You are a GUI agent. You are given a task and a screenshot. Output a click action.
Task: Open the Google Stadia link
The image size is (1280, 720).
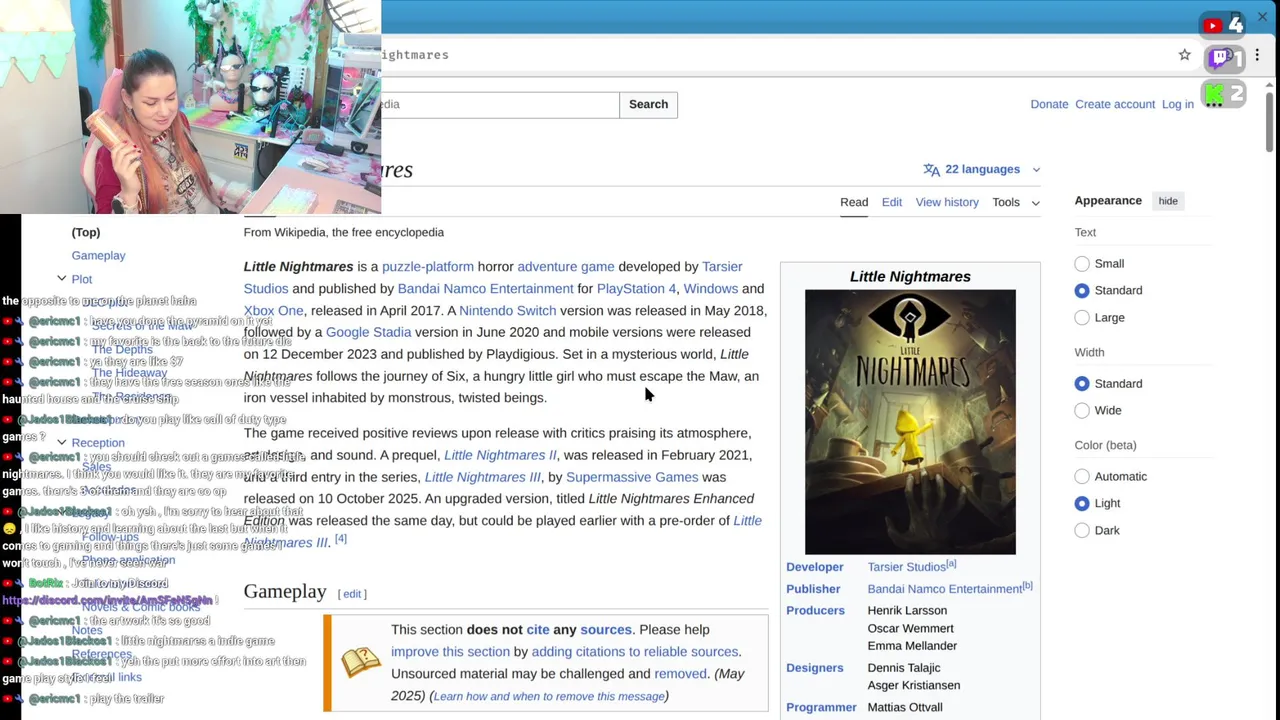368,332
